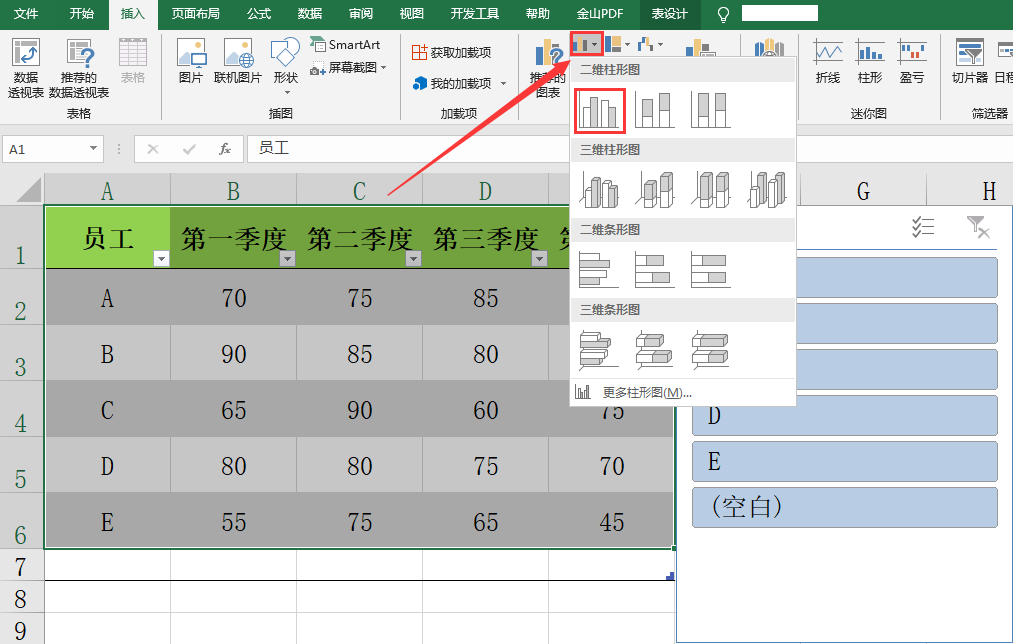Screen dimensions: 1013x644
Task: Insert a picture from file
Action: coord(191,61)
